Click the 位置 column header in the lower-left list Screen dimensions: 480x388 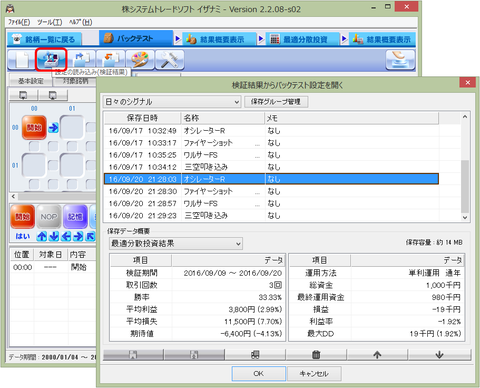[x=22, y=255]
